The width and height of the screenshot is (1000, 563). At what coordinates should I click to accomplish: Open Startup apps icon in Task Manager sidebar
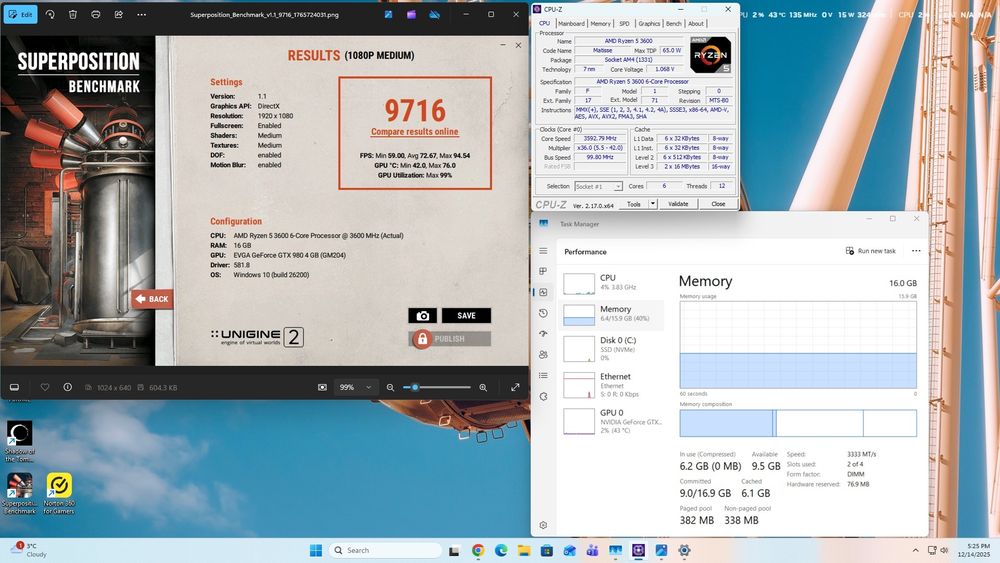click(543, 333)
